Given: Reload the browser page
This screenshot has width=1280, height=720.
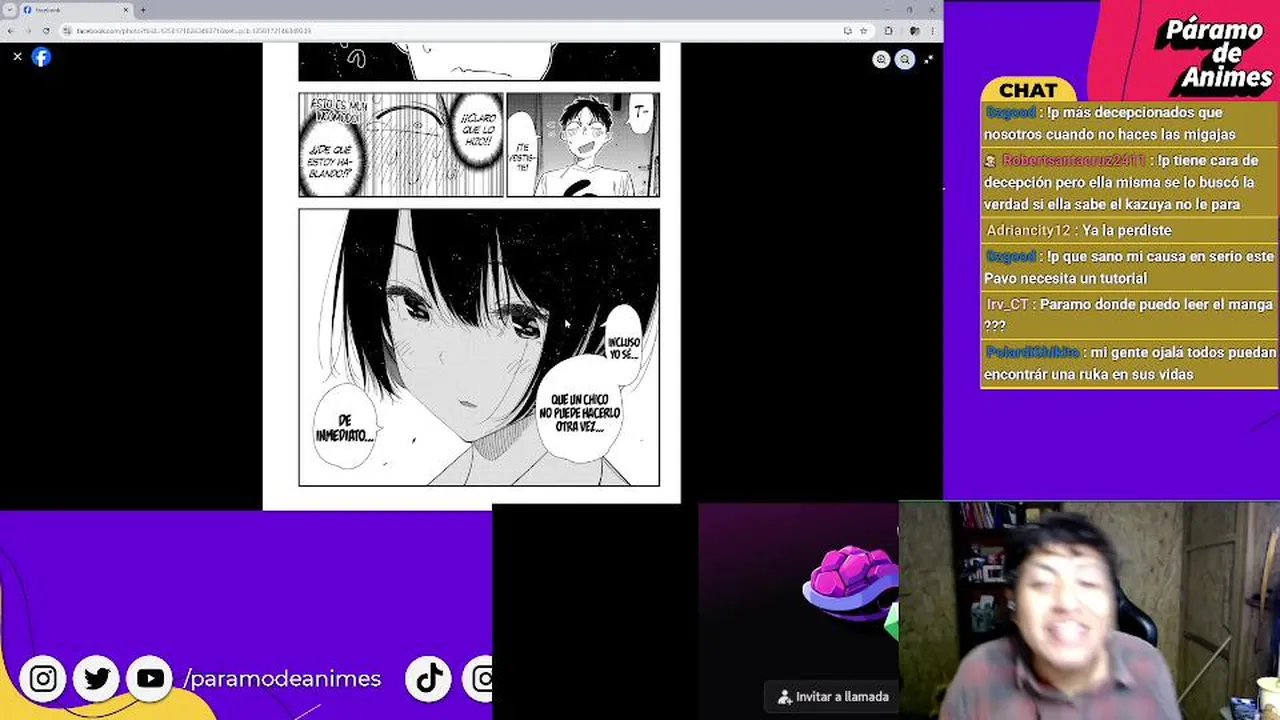Looking at the screenshot, I should (46, 31).
